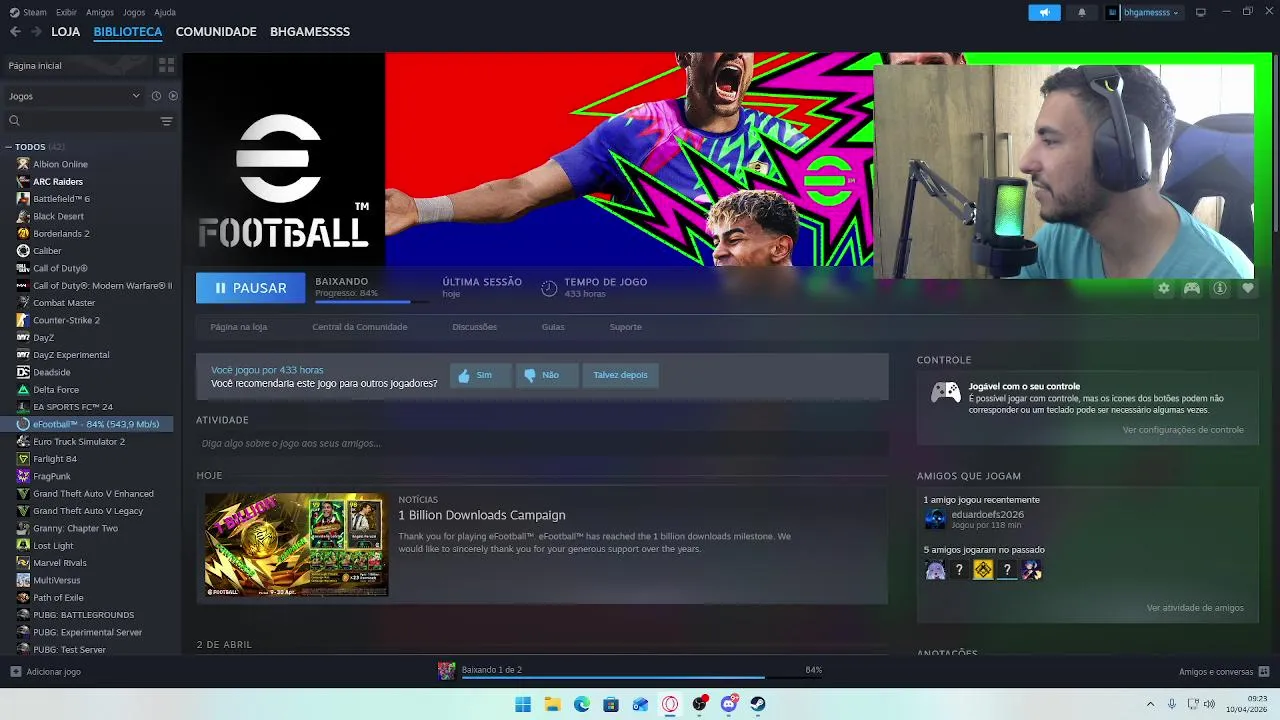Add eFootball to favorites heart

1248,288
